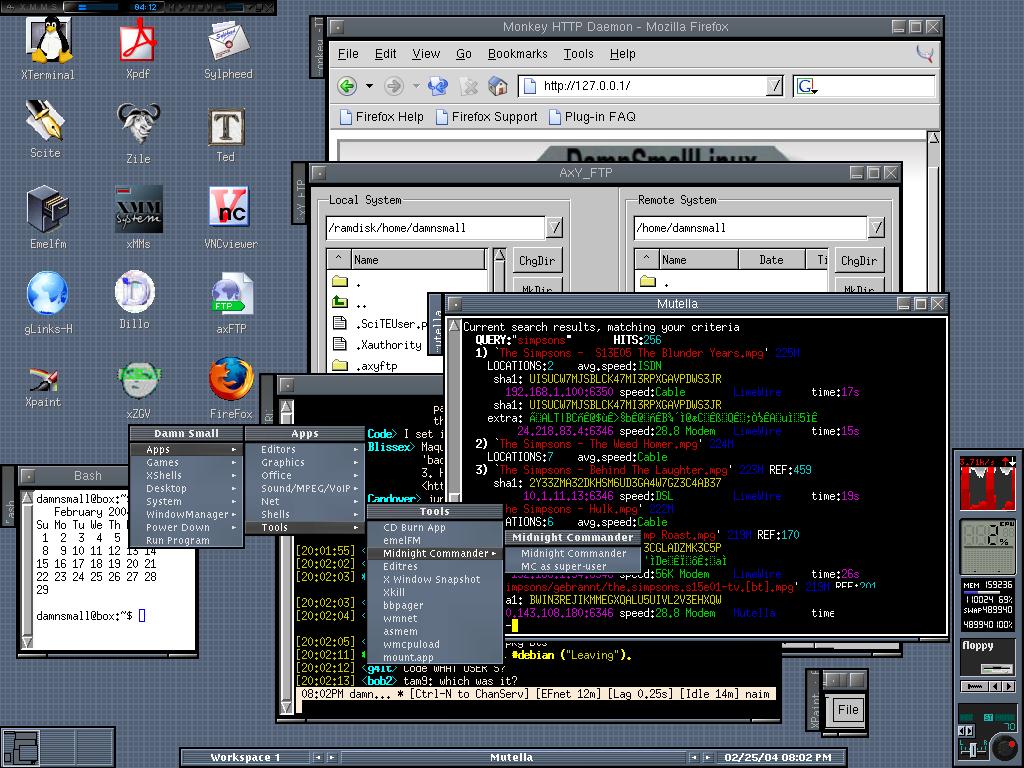Open the Sylpheed mail icon
Image resolution: width=1024 pixels, height=768 pixels.
click(x=228, y=41)
